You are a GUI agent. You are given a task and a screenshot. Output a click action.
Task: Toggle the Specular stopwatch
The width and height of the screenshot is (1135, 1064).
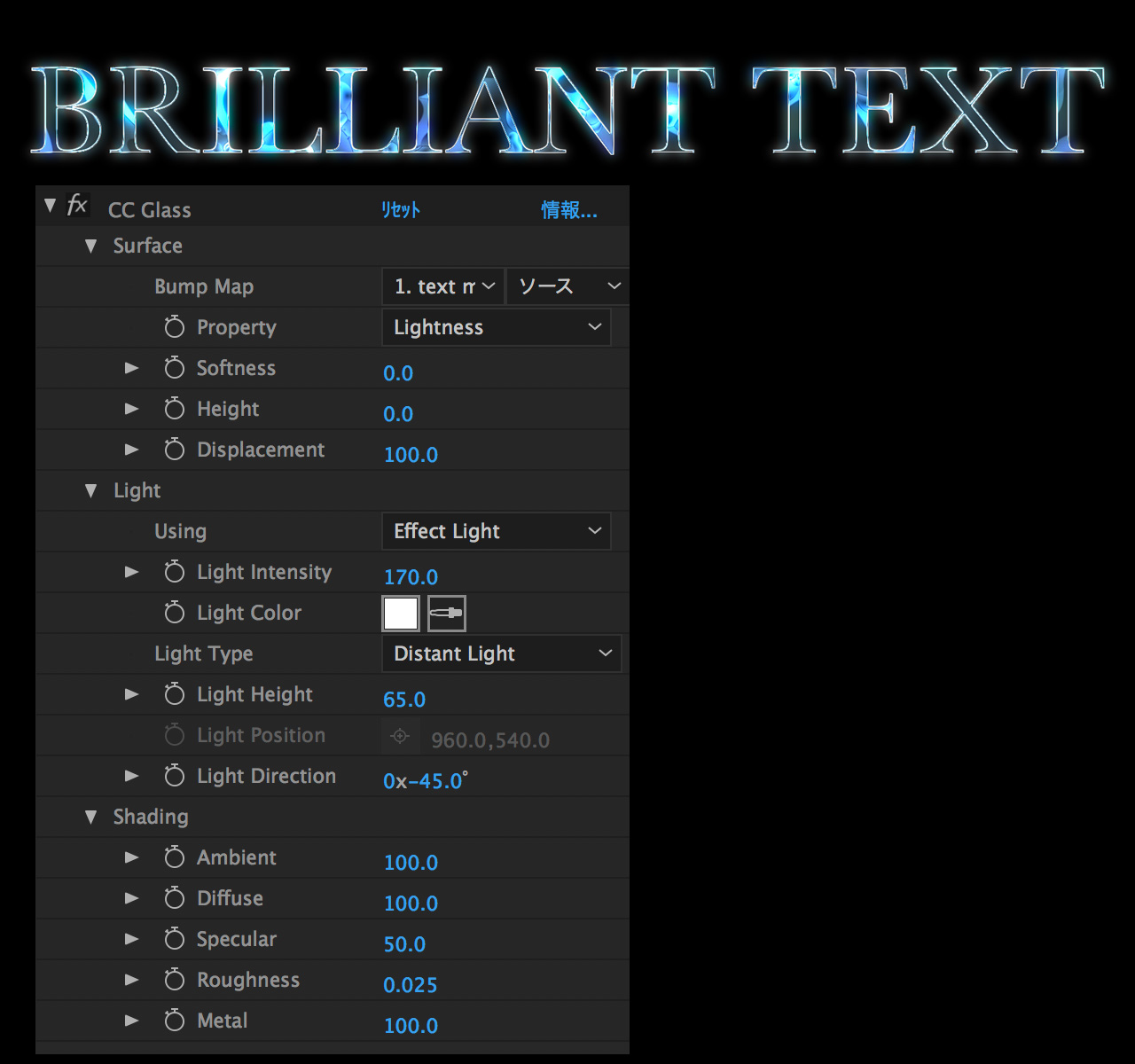point(175,939)
